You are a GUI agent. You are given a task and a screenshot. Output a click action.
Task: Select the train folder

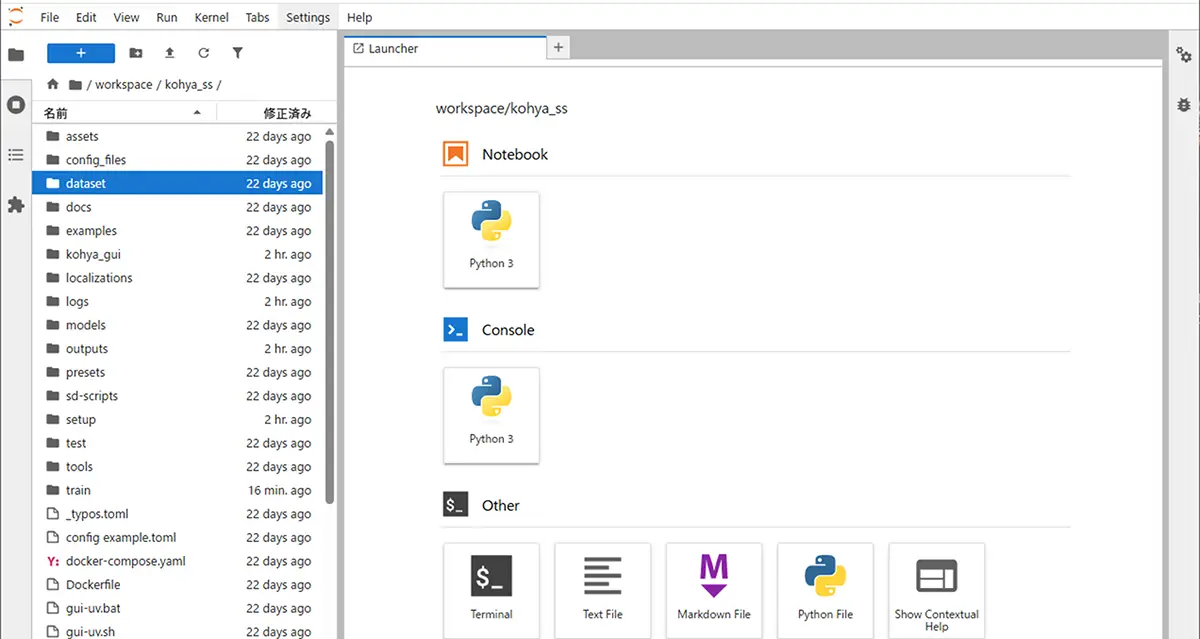coord(179,490)
